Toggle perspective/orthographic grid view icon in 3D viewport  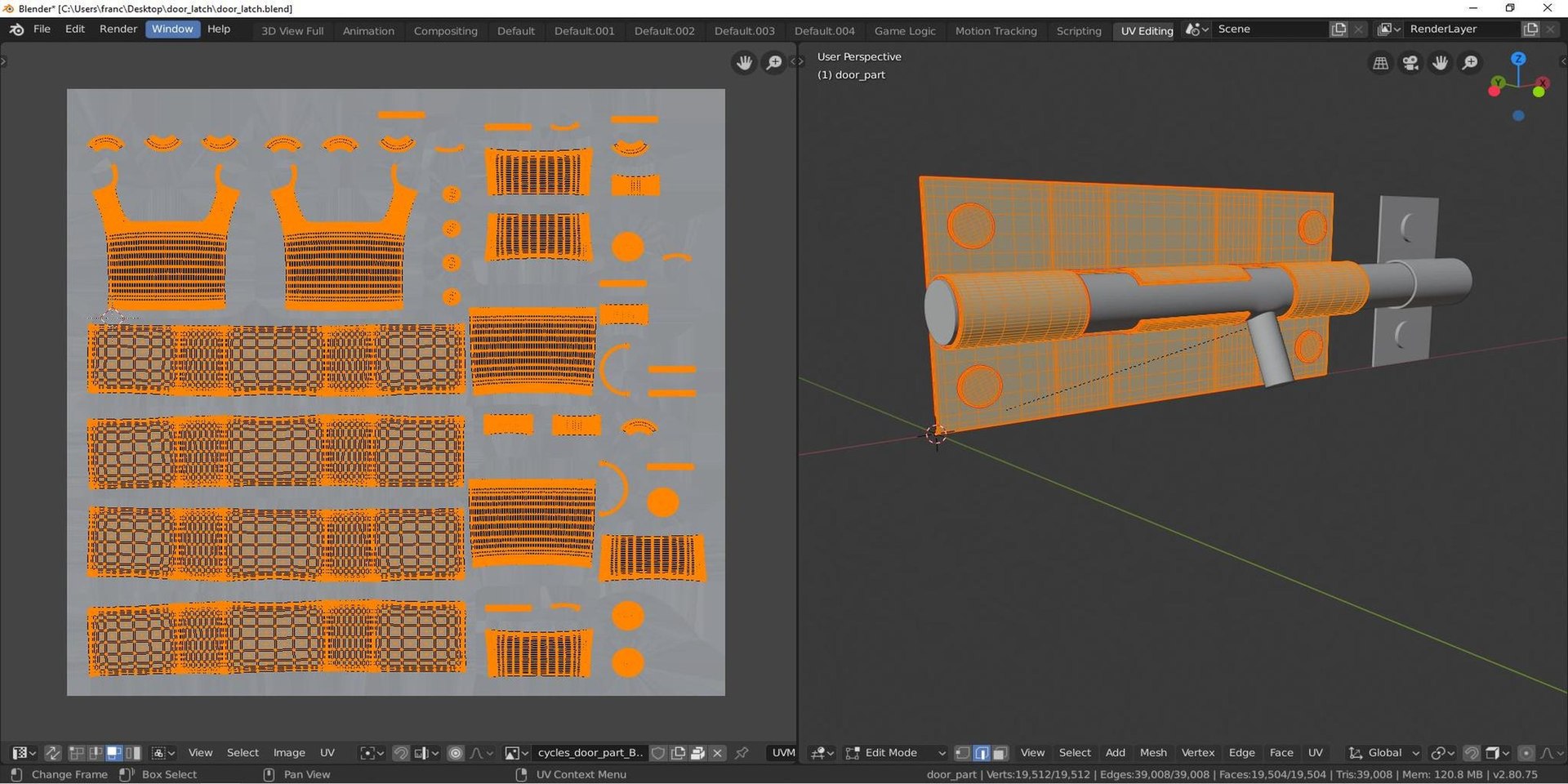click(1381, 63)
